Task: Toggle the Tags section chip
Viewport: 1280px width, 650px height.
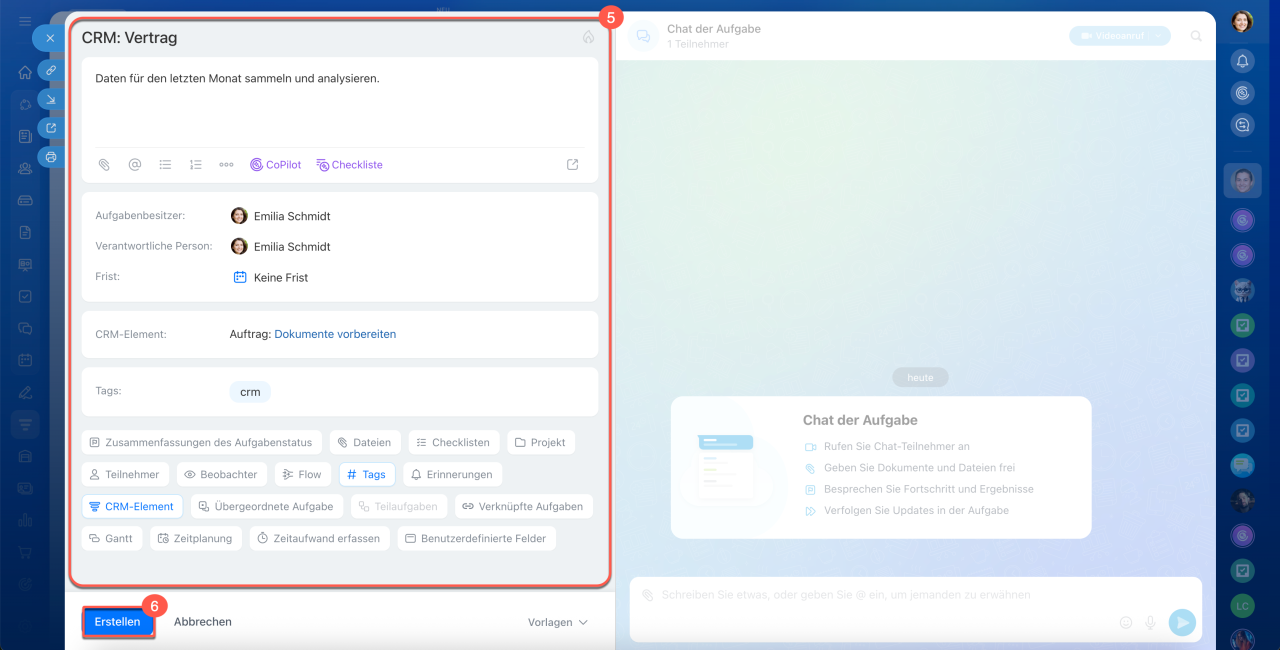Action: point(367,474)
